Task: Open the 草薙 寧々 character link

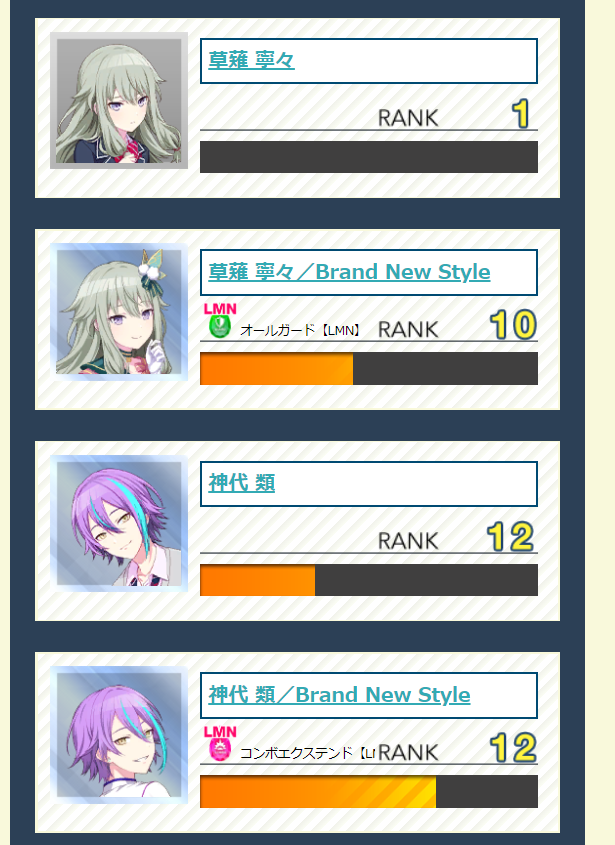Action: (251, 60)
